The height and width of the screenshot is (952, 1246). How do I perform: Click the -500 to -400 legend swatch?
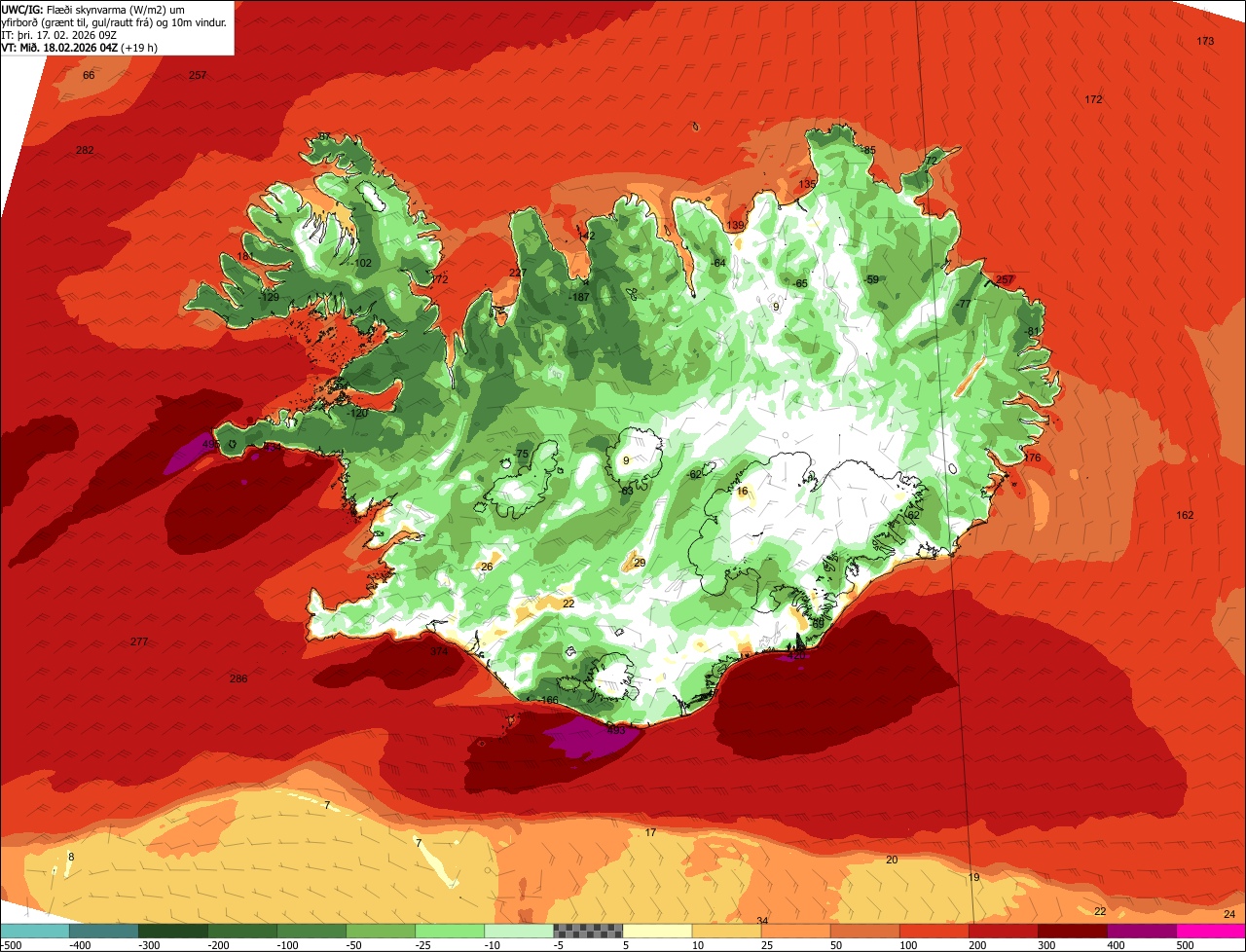(x=34, y=931)
